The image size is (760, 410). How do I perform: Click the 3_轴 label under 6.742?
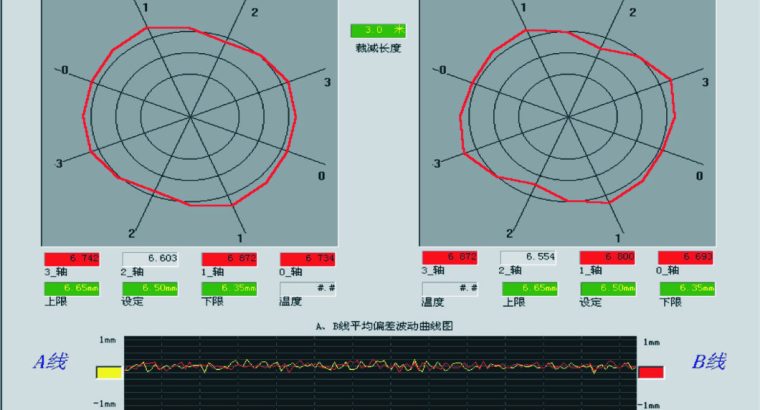pyautogui.click(x=56, y=272)
